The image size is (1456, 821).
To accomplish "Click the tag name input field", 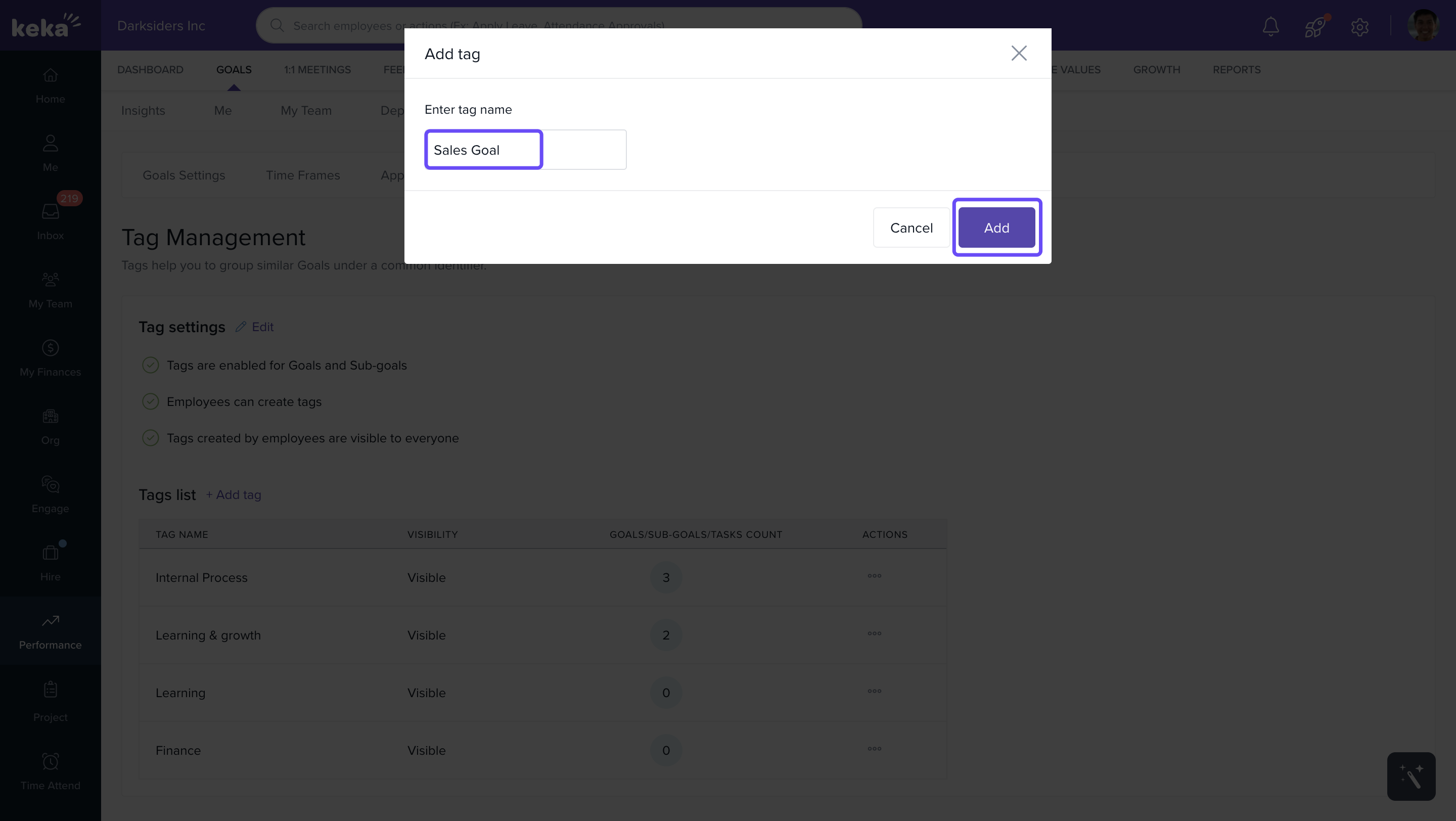I will point(525,150).
